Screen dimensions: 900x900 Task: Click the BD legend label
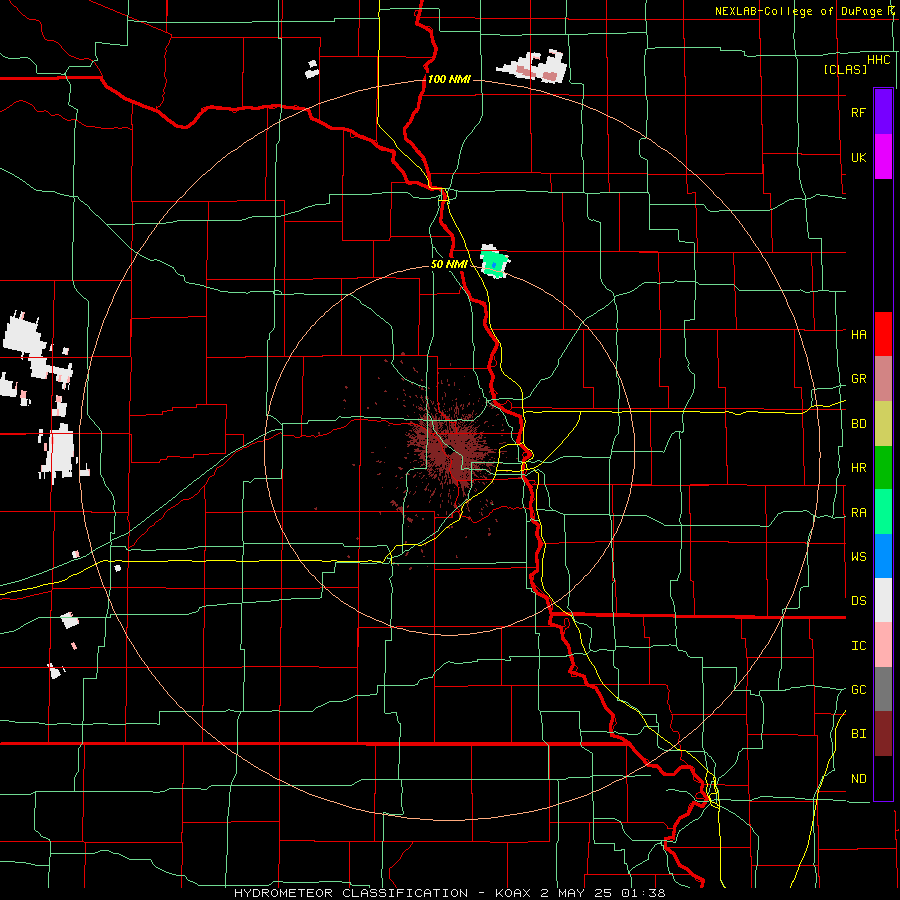(858, 424)
